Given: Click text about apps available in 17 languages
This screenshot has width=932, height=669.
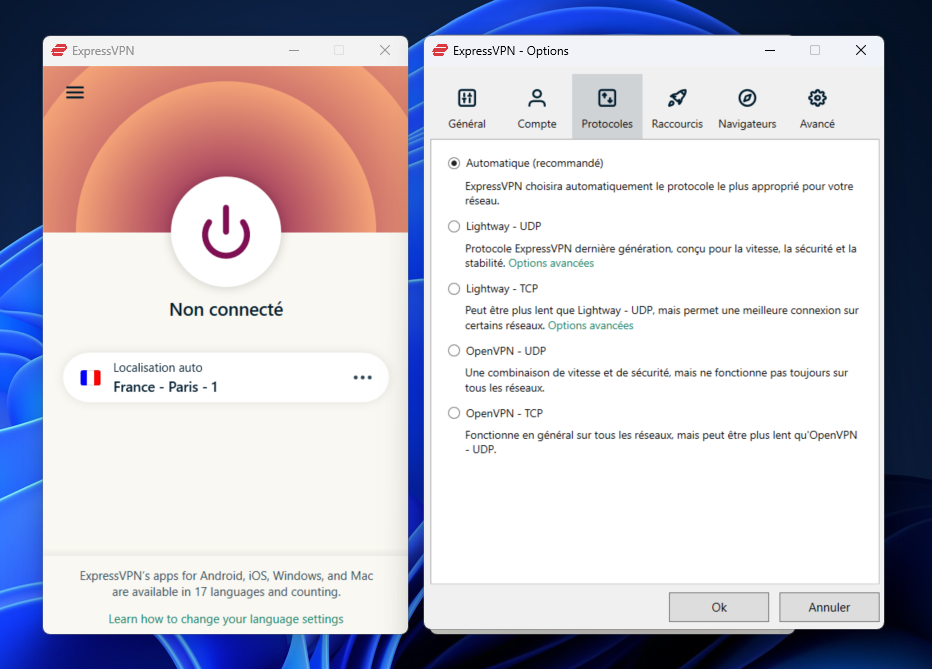Looking at the screenshot, I should (226, 584).
